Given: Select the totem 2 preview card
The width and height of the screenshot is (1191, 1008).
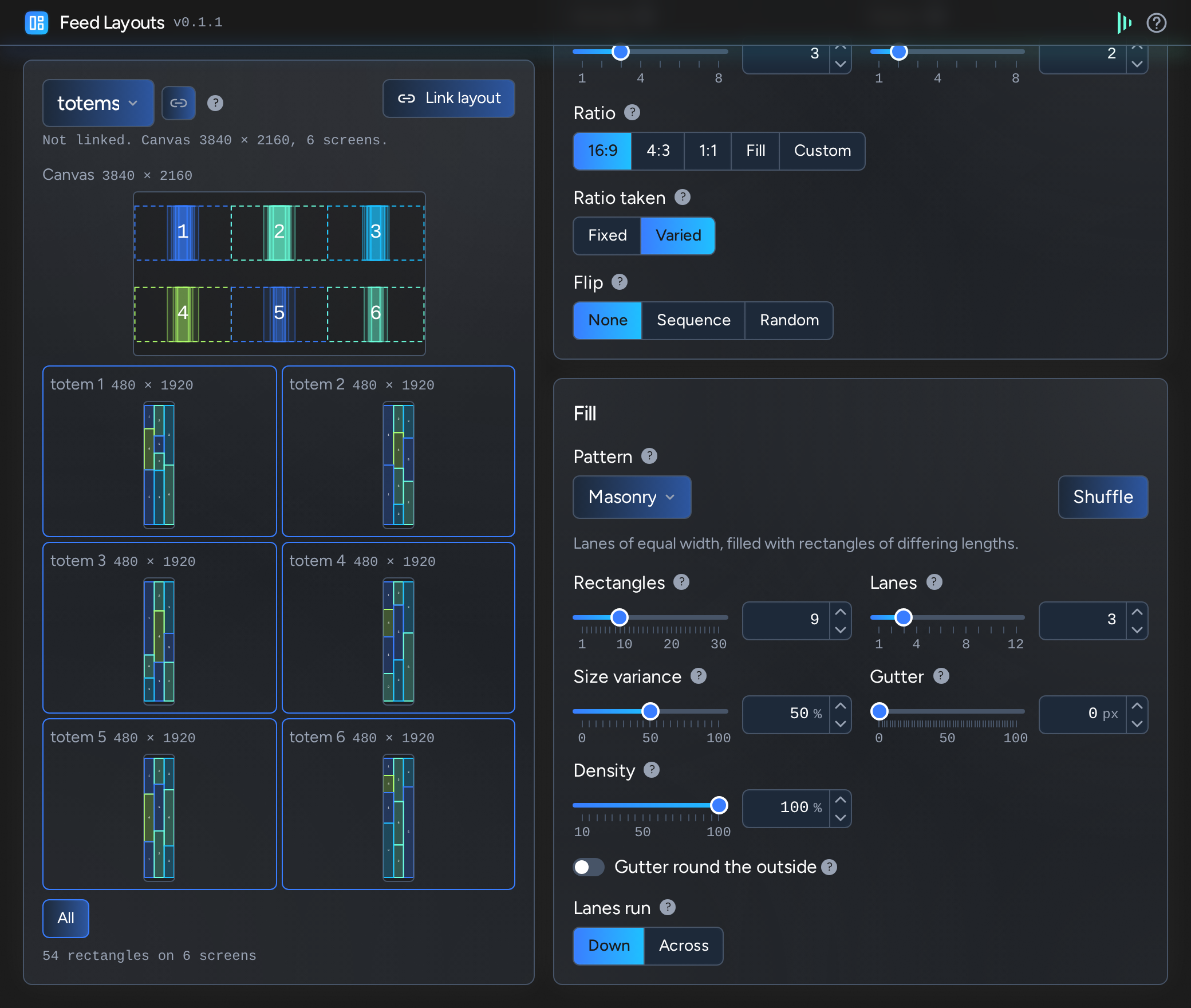Looking at the screenshot, I should pyautogui.click(x=399, y=451).
